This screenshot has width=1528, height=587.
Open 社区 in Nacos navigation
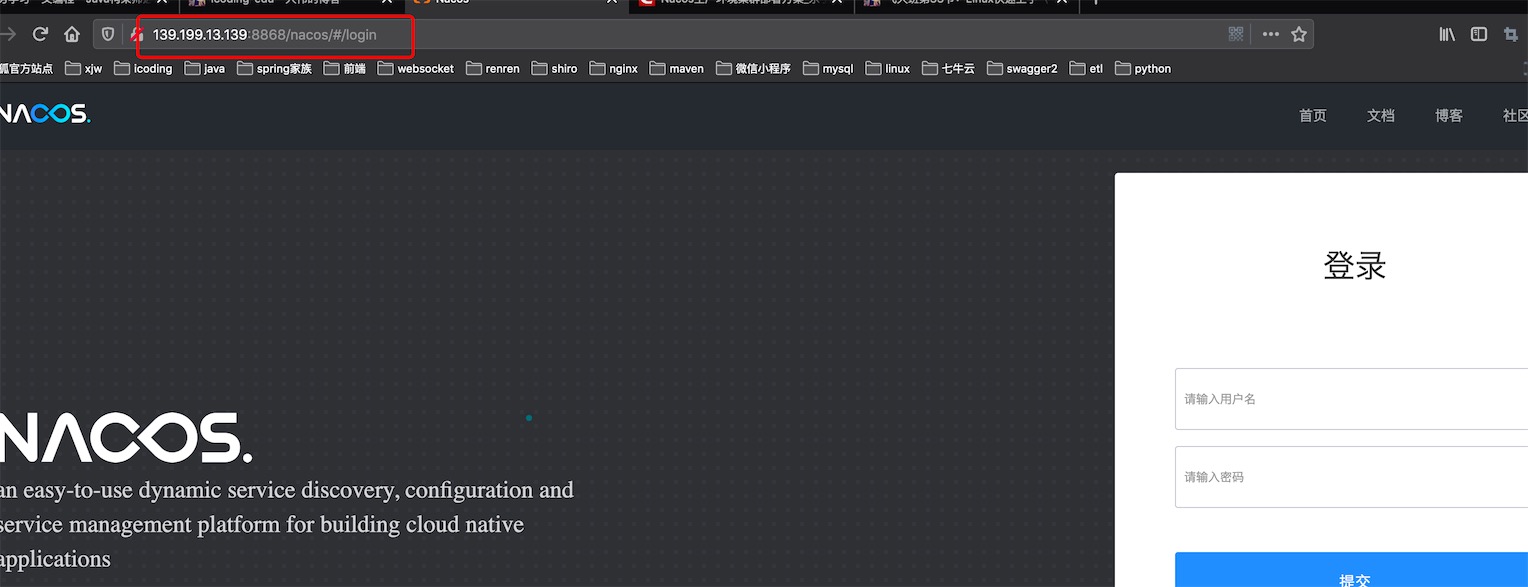[1515, 116]
